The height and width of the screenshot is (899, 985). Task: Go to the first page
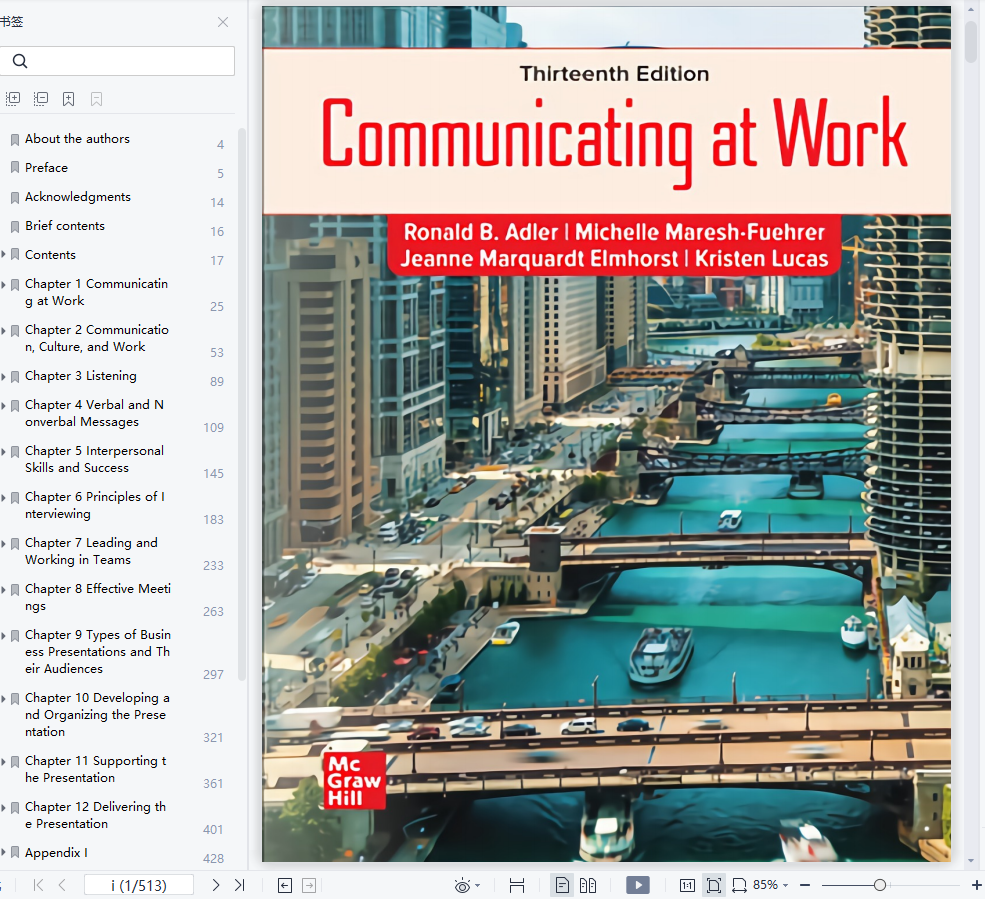click(x=38, y=885)
